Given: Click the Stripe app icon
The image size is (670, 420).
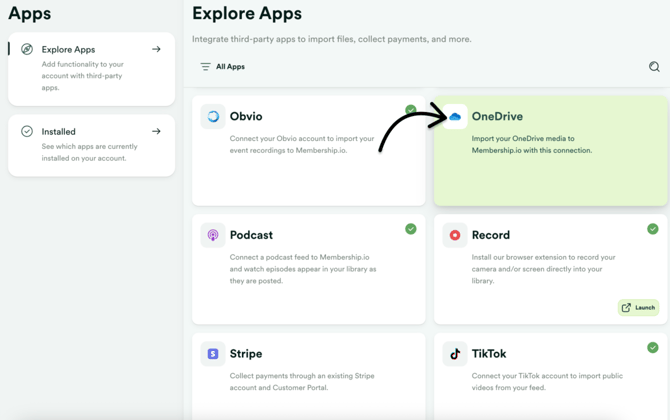Looking at the screenshot, I should pos(213,354).
